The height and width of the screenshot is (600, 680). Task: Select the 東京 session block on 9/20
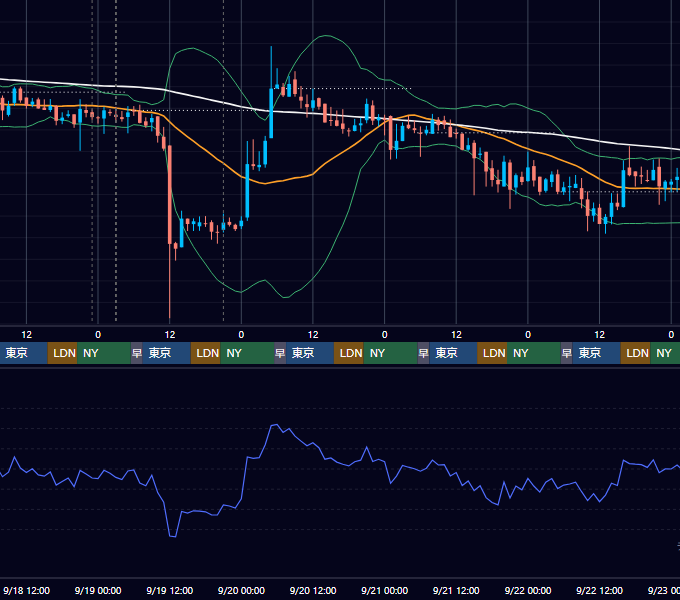tap(310, 353)
